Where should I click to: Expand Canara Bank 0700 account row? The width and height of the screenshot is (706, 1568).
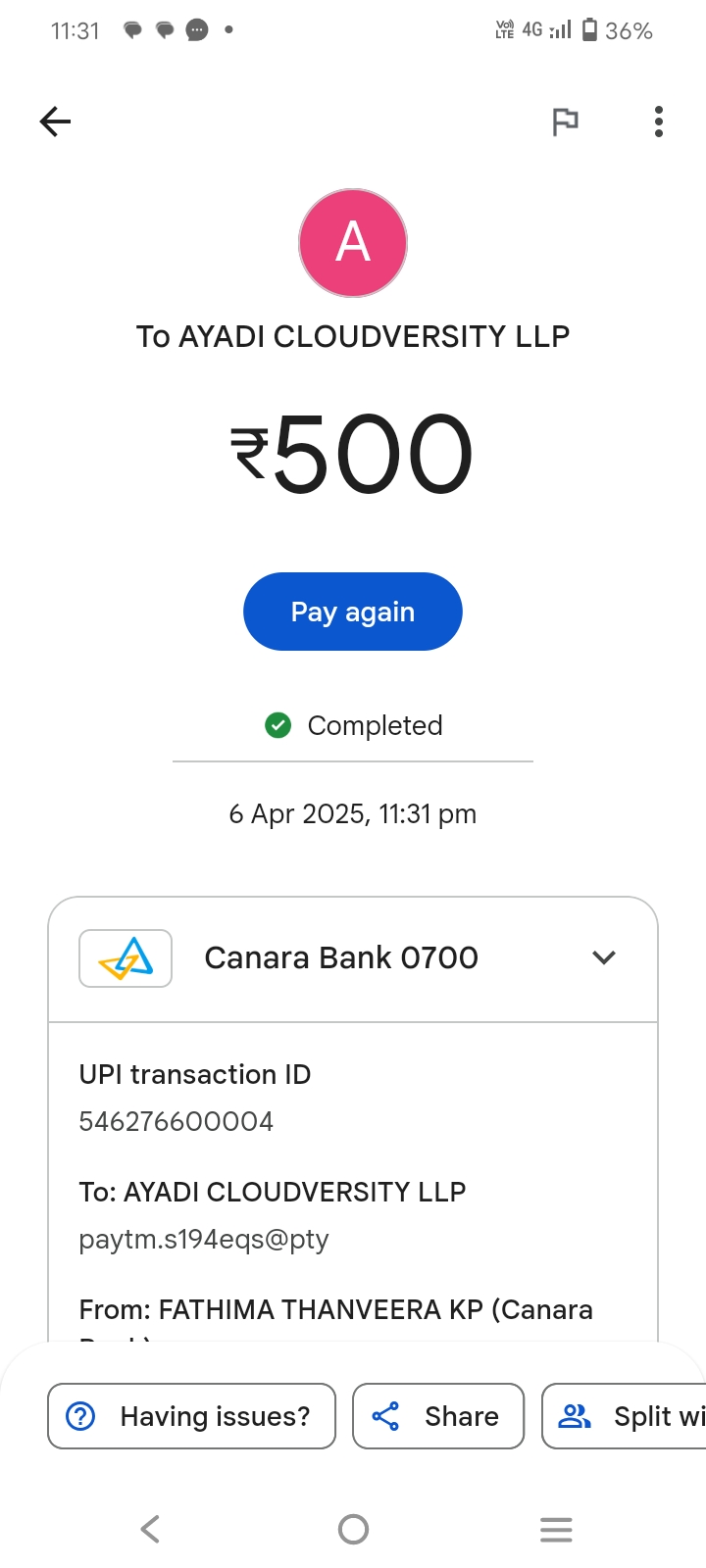tap(341, 957)
